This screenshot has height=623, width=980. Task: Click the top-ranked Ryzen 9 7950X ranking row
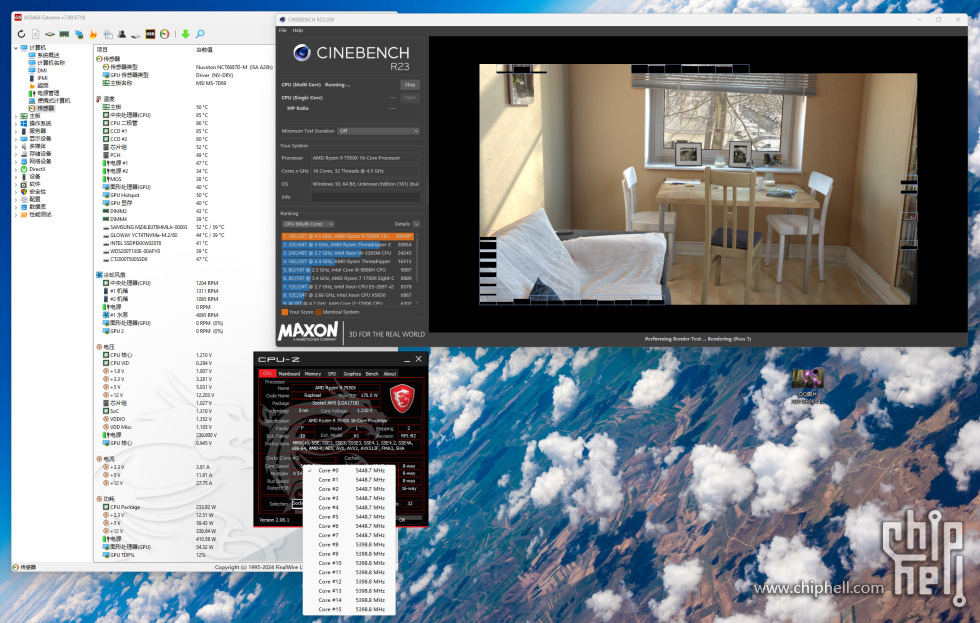point(348,236)
